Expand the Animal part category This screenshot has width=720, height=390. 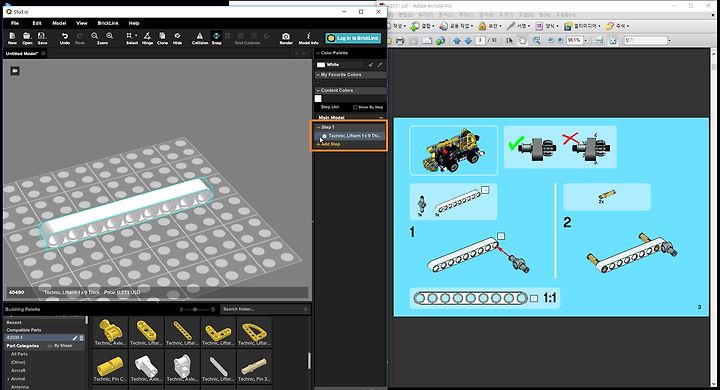coord(8,379)
